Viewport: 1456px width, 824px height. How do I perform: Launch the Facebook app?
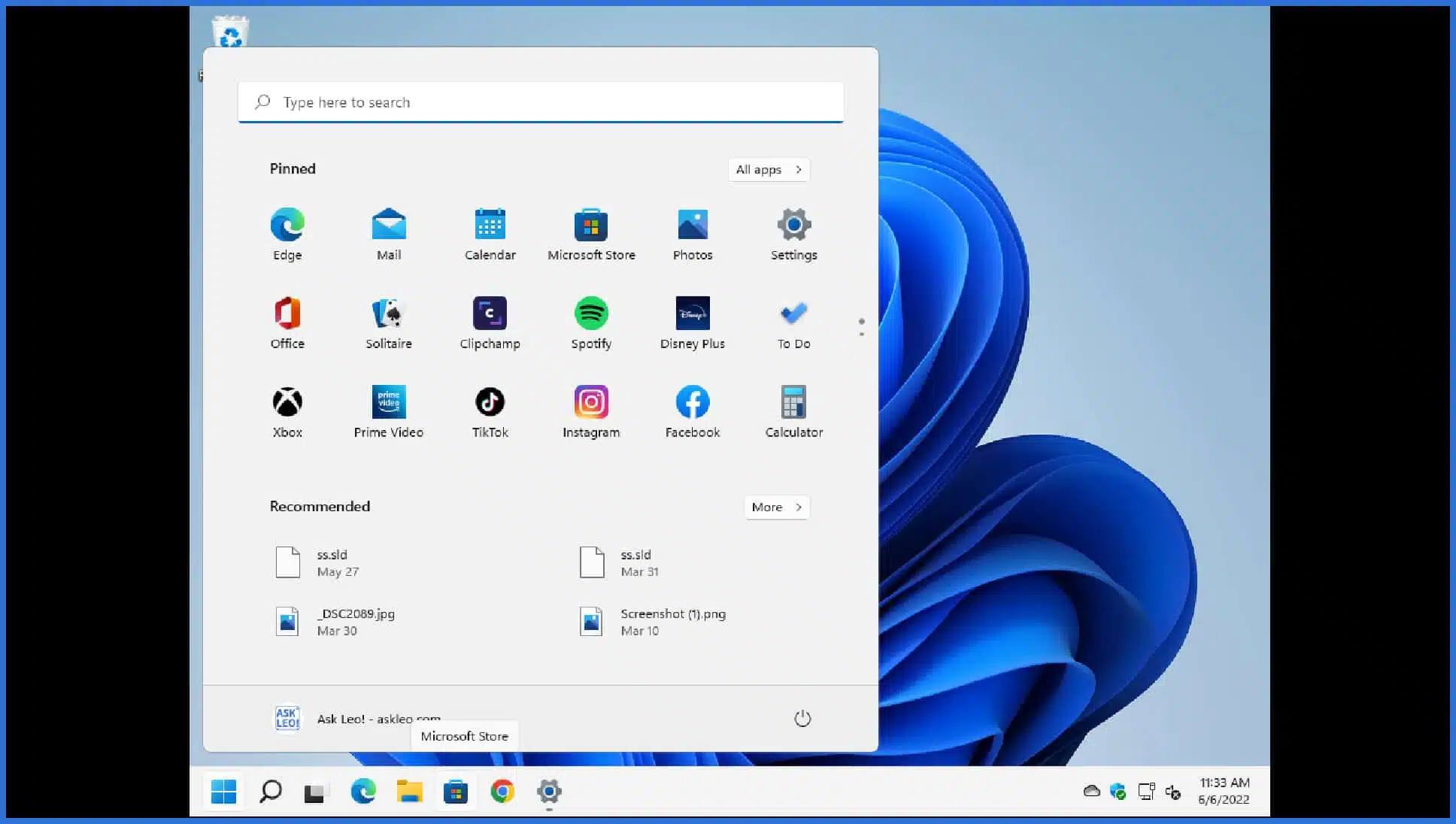click(x=693, y=411)
